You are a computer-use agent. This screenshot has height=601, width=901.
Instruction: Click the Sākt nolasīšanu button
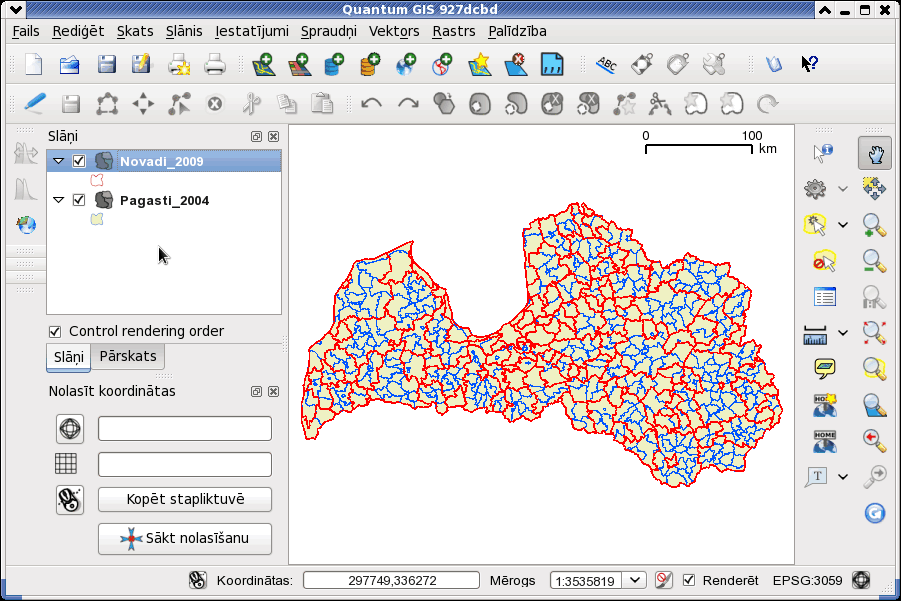click(x=185, y=538)
